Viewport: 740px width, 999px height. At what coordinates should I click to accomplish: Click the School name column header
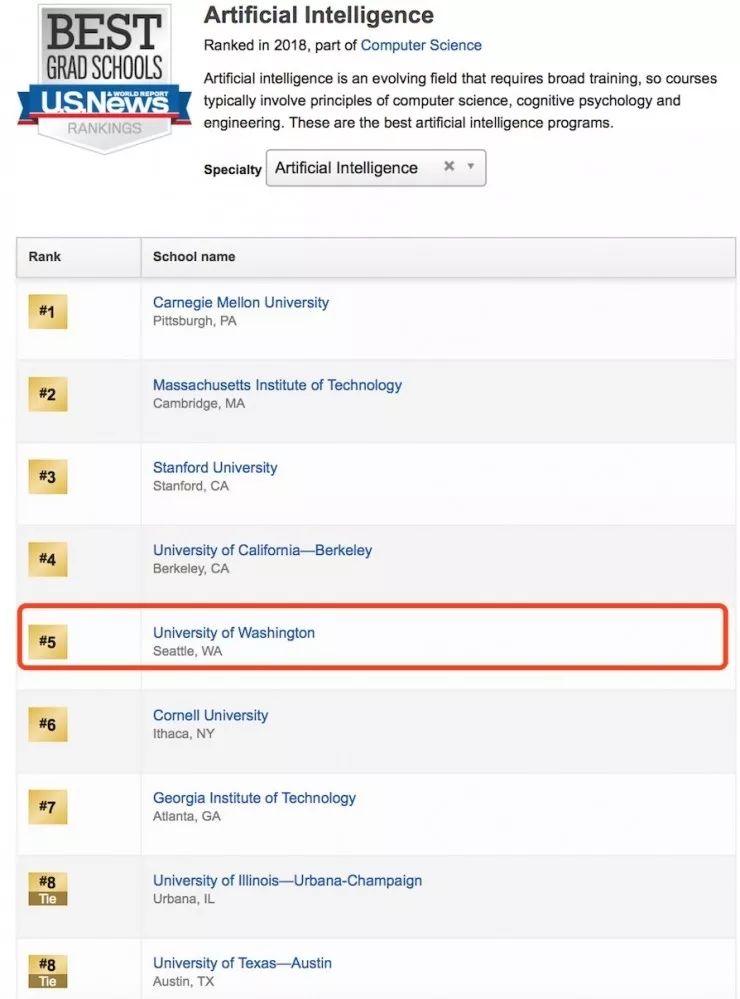point(194,257)
